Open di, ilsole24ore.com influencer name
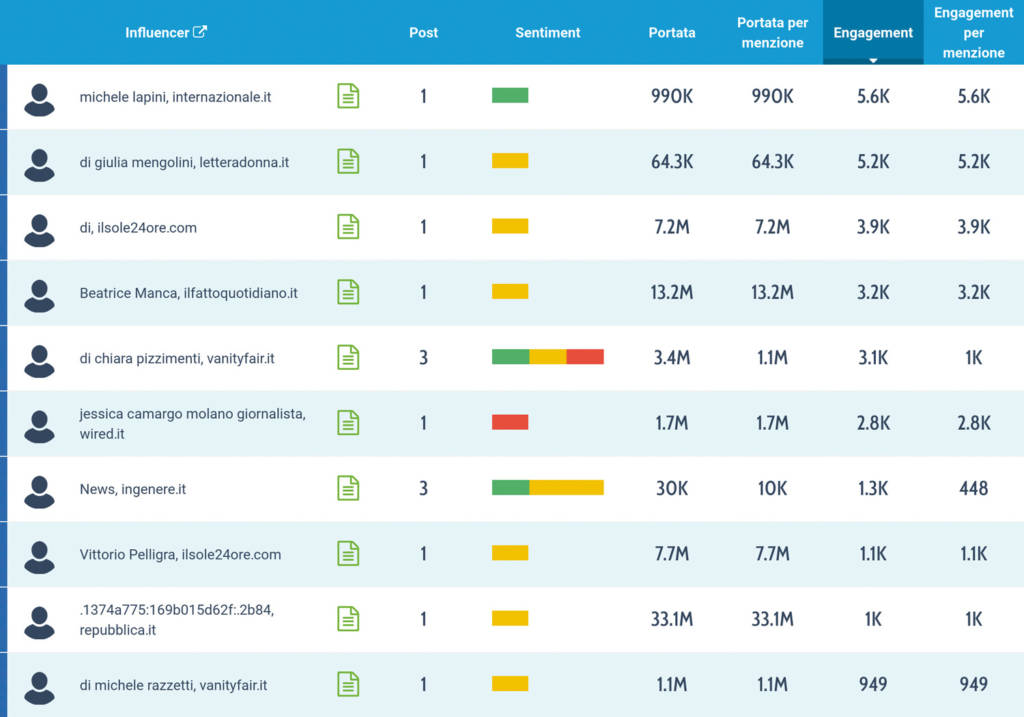Viewport: 1024px width, 717px height. click(x=138, y=227)
